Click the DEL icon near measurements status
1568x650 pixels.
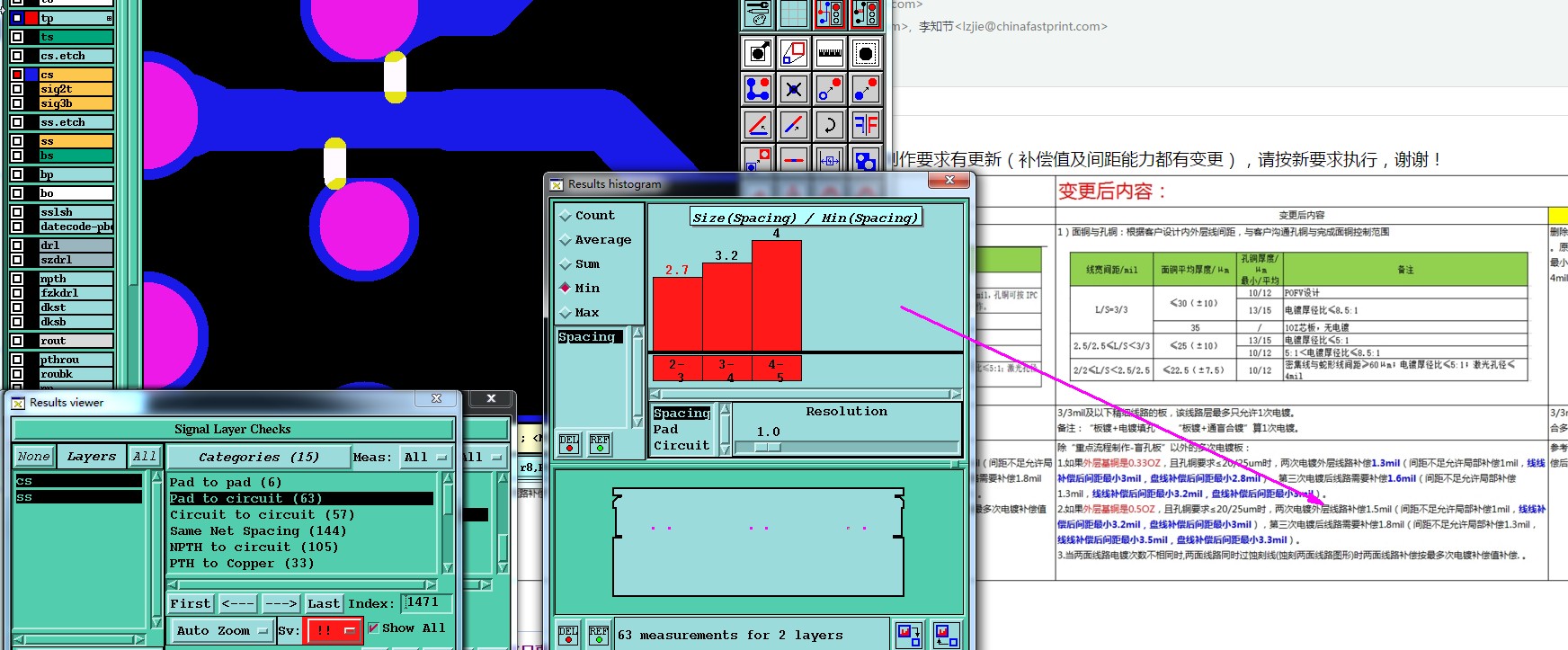[x=568, y=636]
